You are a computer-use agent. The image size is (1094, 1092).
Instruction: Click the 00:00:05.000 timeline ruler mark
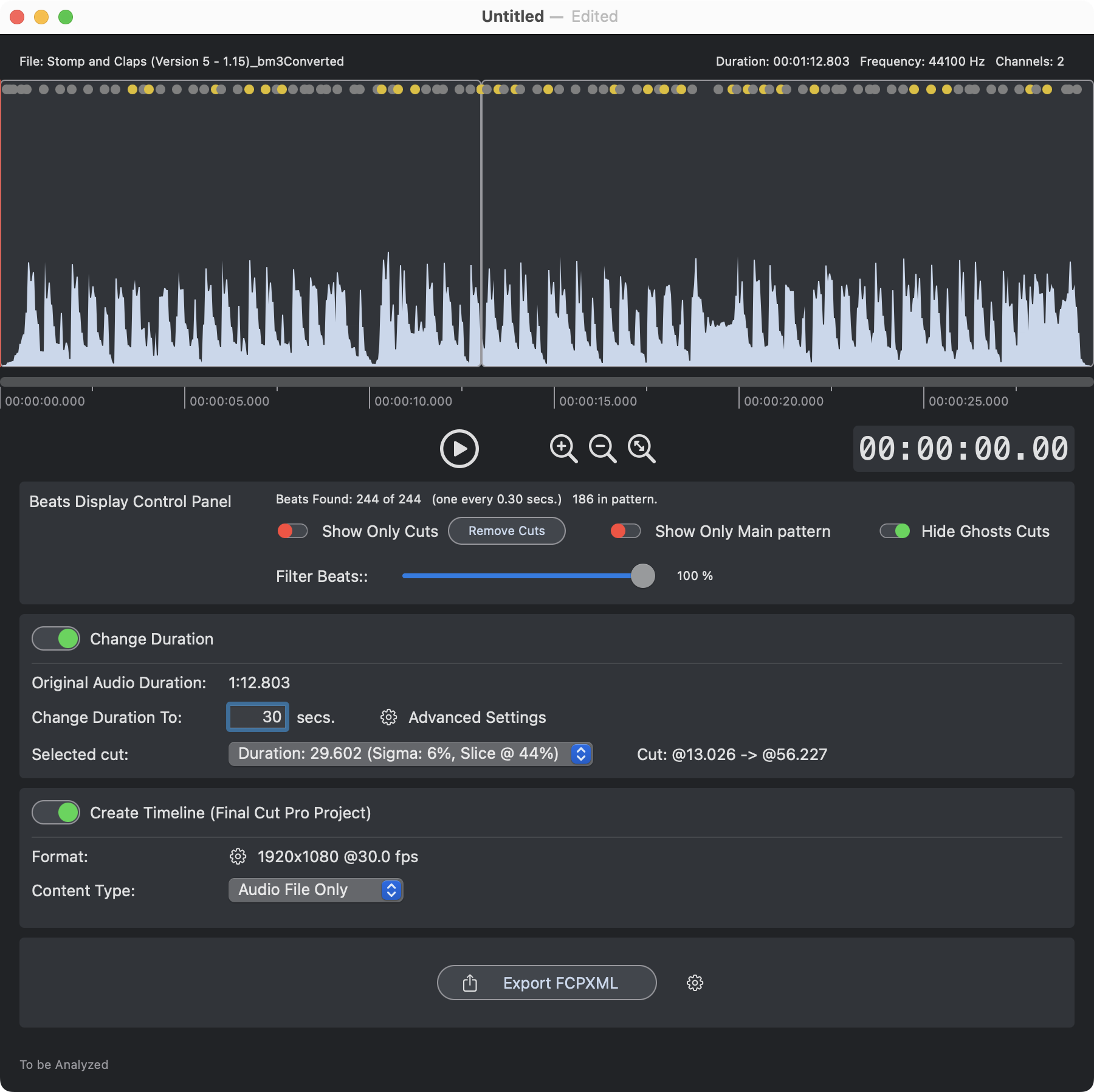[229, 401]
